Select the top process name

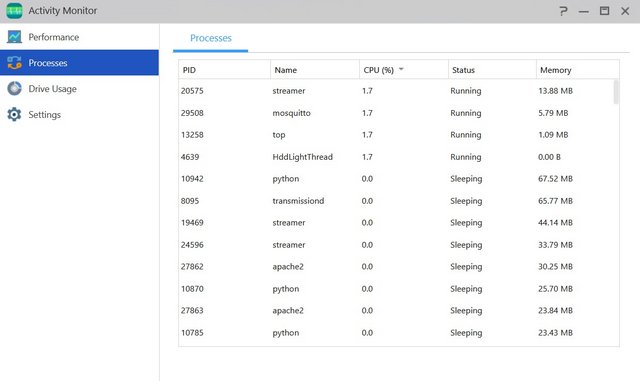click(x=279, y=135)
